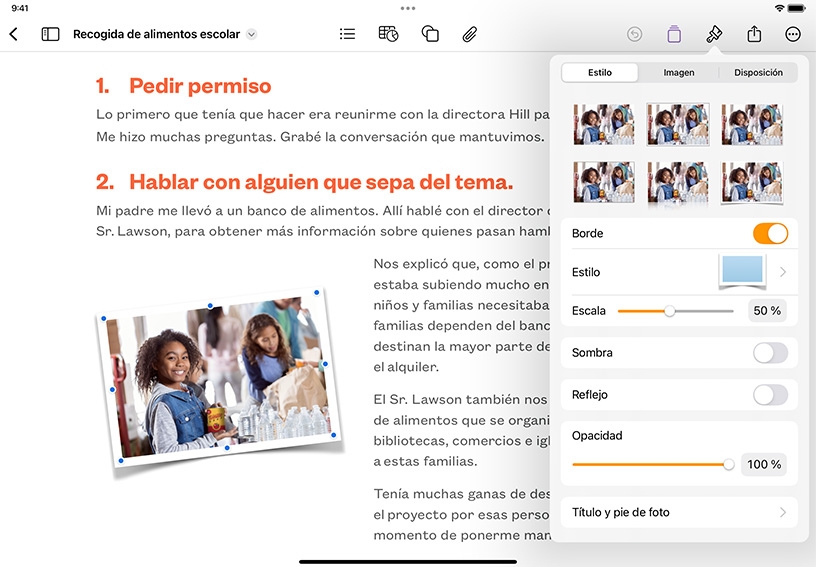
Task: Switch to the Disposición tab
Action: pyautogui.click(x=758, y=73)
